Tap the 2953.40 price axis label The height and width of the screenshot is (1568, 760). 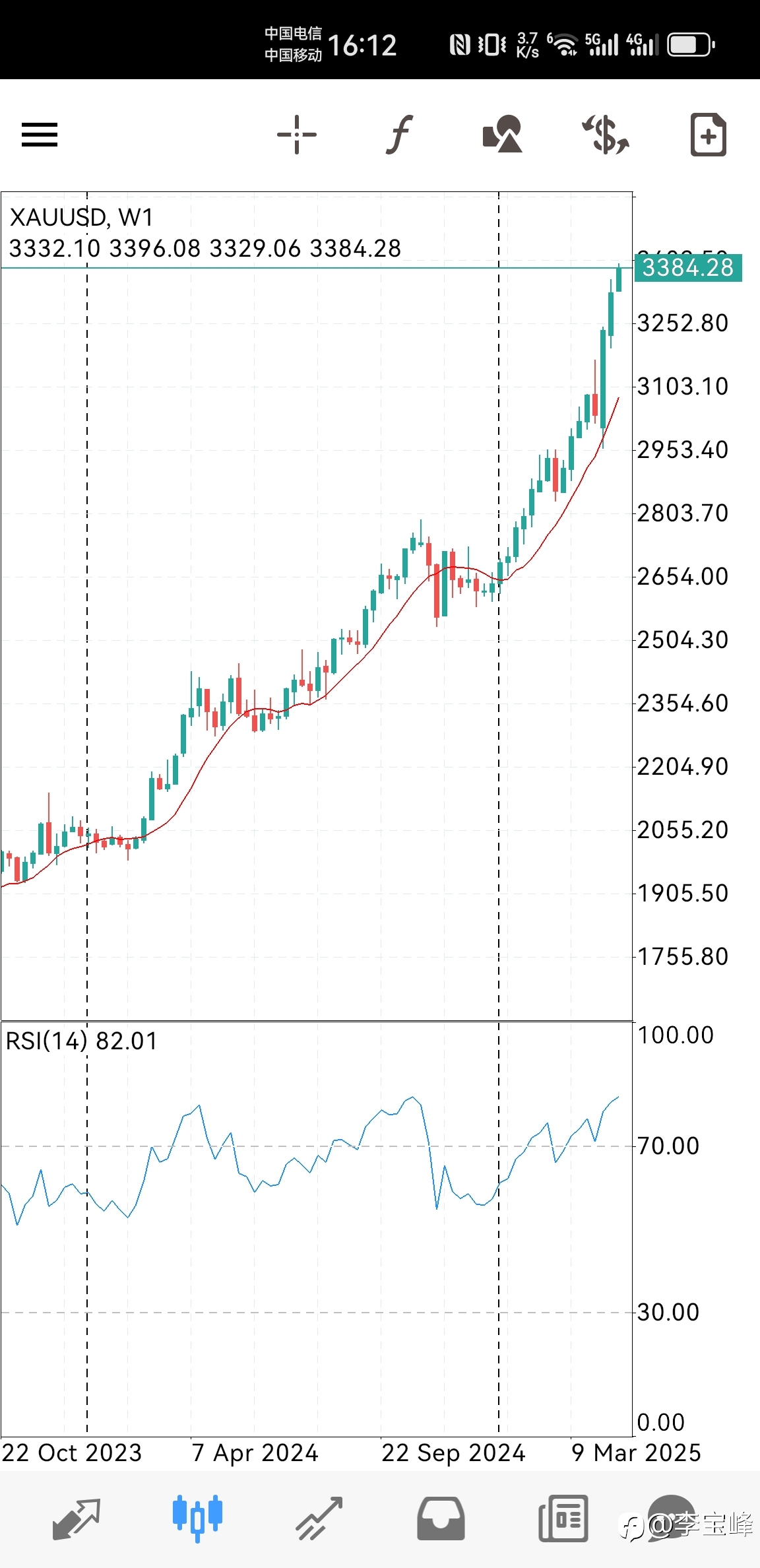[x=683, y=450]
